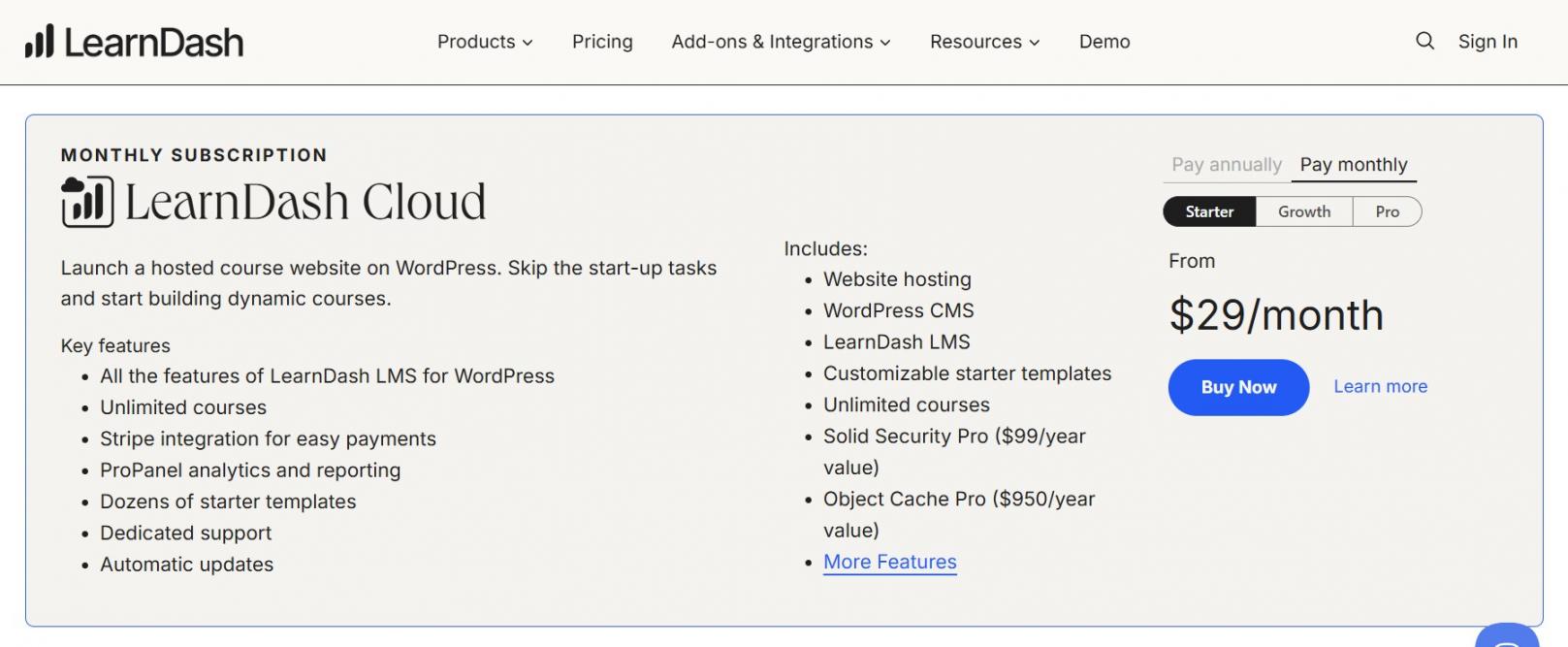This screenshot has width=1568, height=647.
Task: Click 'Key features' subheading
Action: 115,345
